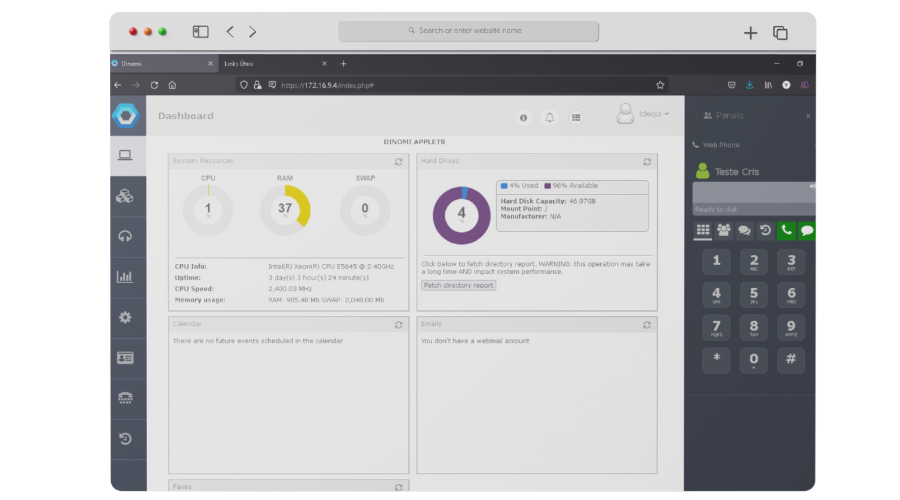Dial digit 1 on the keypad
Viewport: 900px width, 500px height.
[x=716, y=261]
